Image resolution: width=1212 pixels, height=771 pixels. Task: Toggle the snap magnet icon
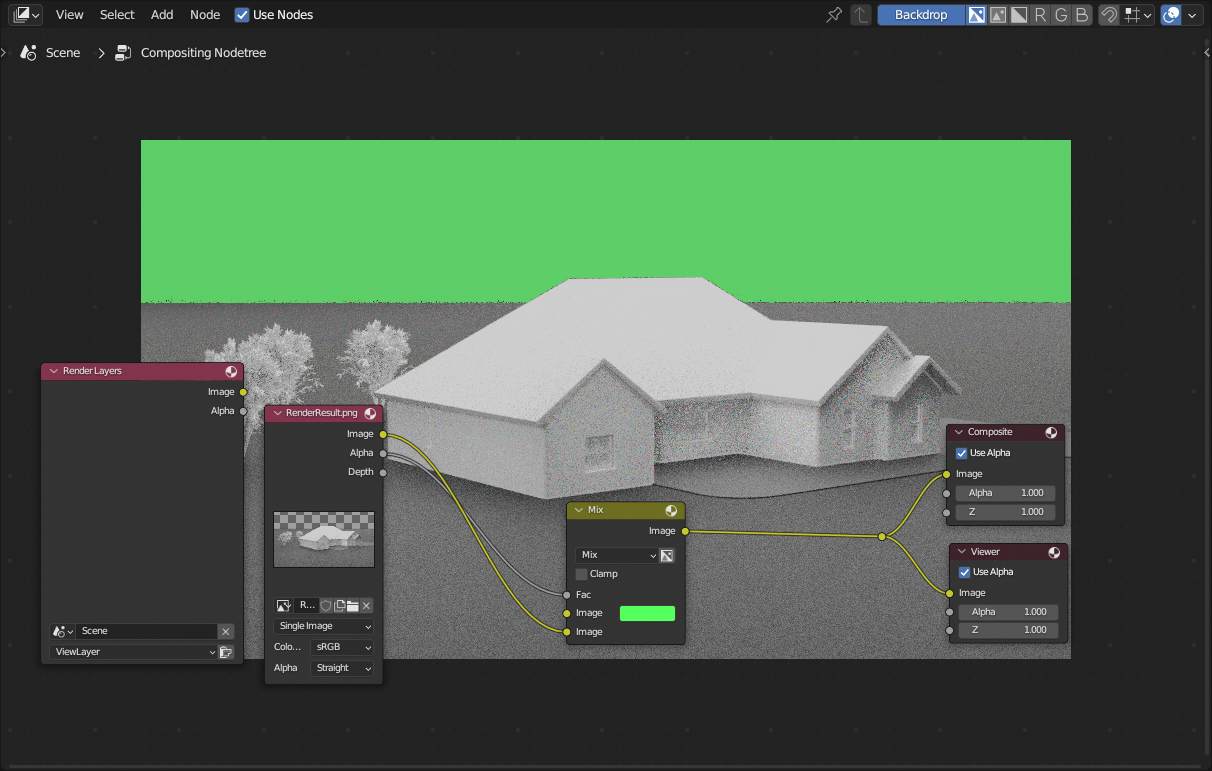(x=1108, y=15)
